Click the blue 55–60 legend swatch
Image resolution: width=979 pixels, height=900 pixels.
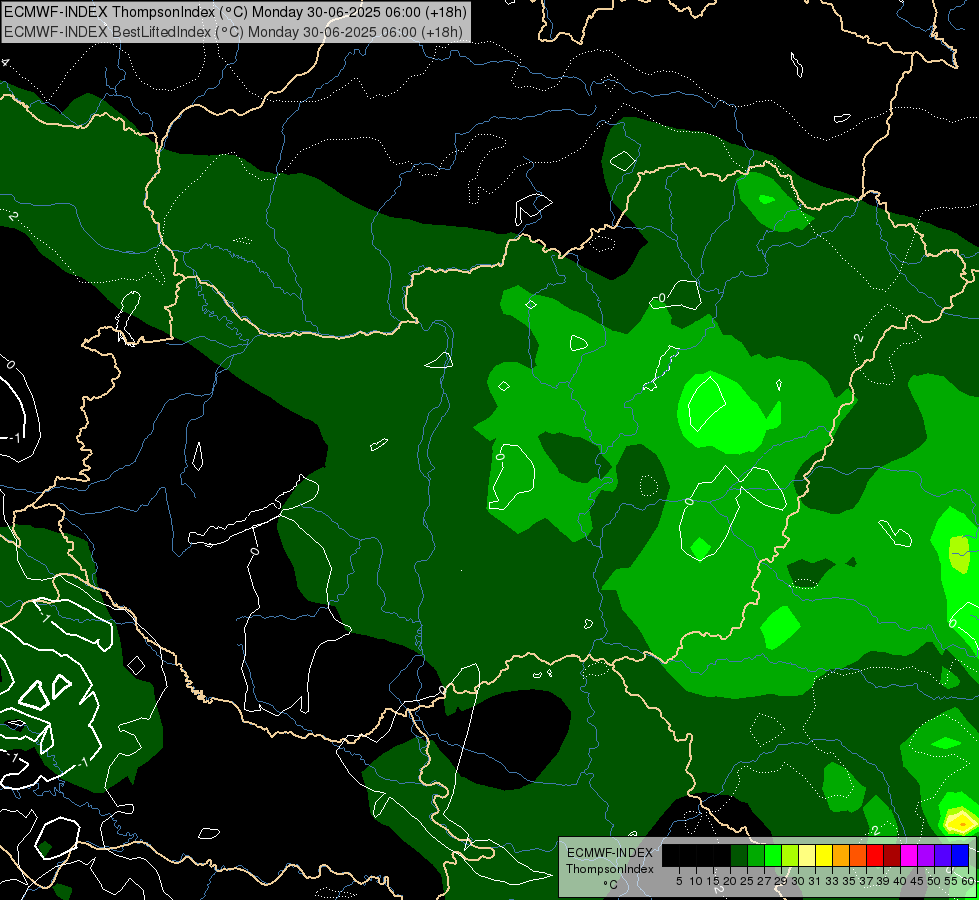(x=960, y=855)
